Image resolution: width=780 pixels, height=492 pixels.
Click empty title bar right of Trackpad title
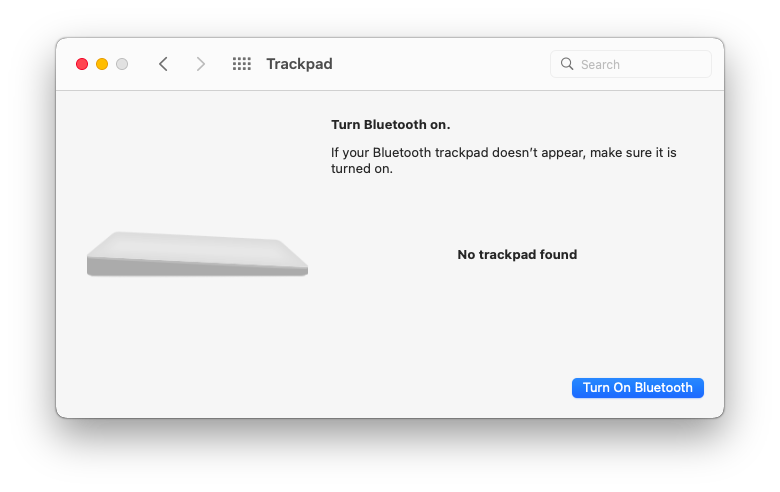[x=440, y=64]
